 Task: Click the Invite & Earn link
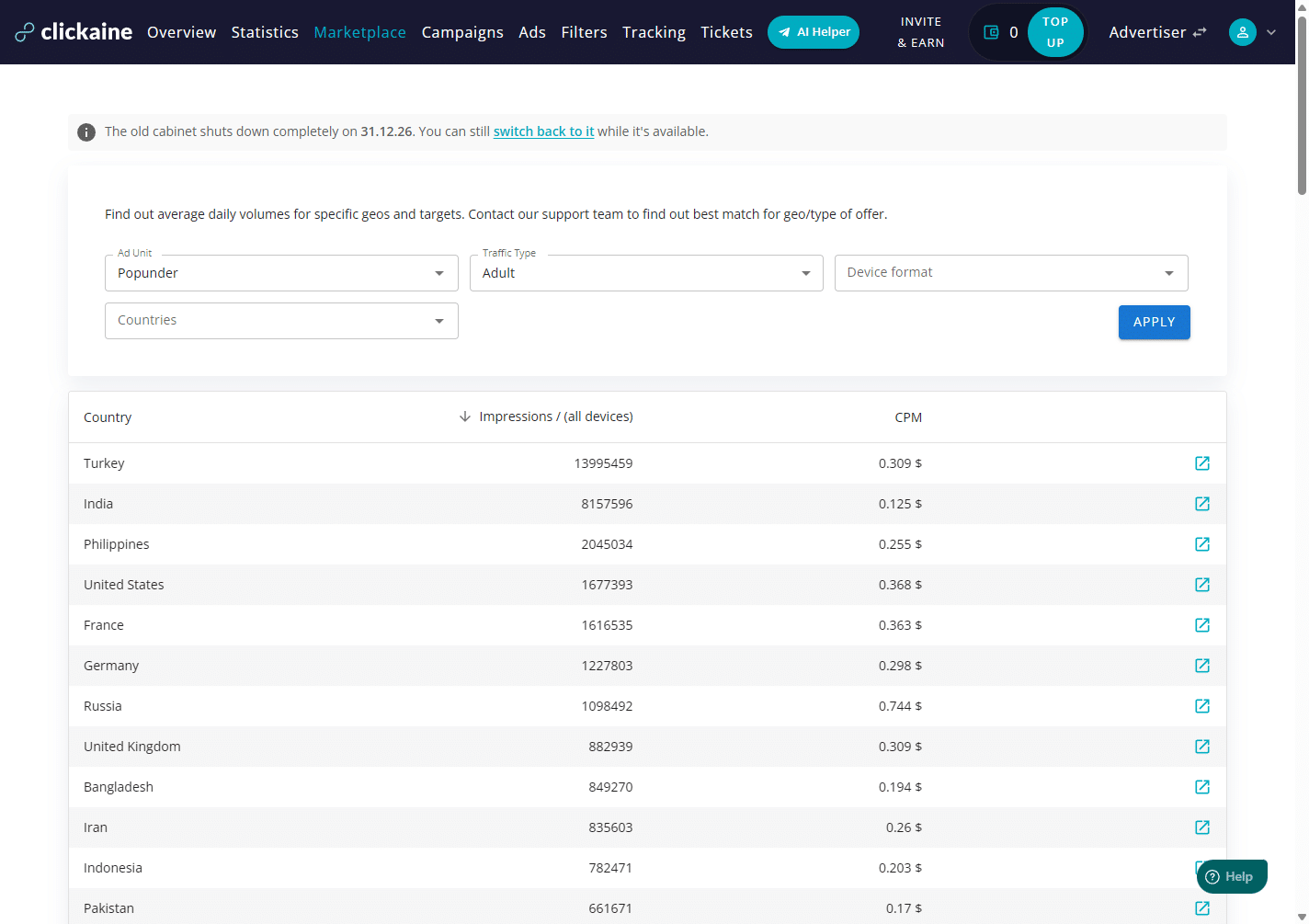pyautogui.click(x=920, y=32)
